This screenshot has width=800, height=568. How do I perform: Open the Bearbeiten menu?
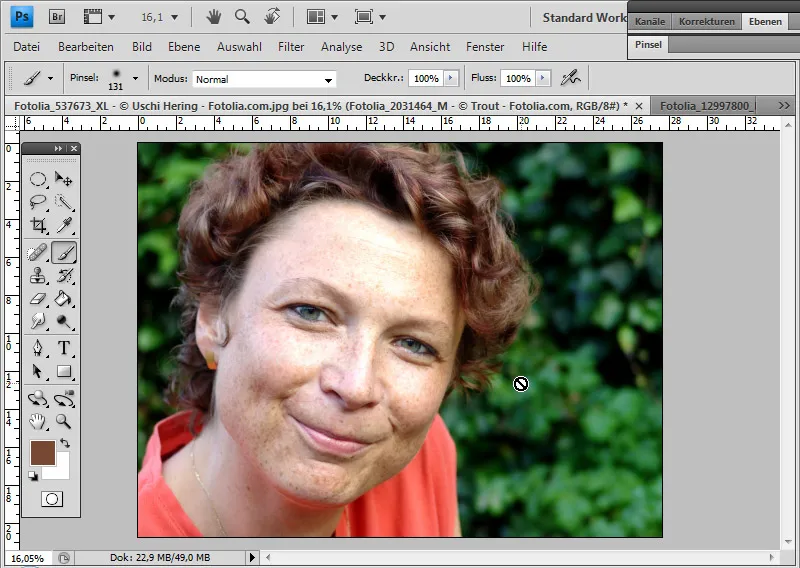(86, 47)
